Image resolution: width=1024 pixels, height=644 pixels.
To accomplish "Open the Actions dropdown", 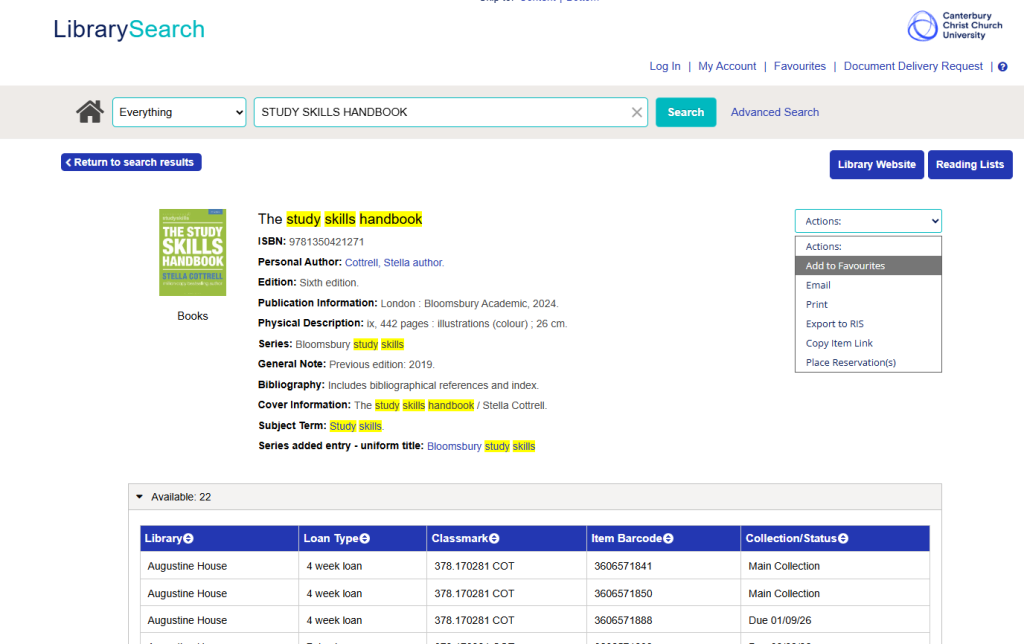I will [868, 221].
